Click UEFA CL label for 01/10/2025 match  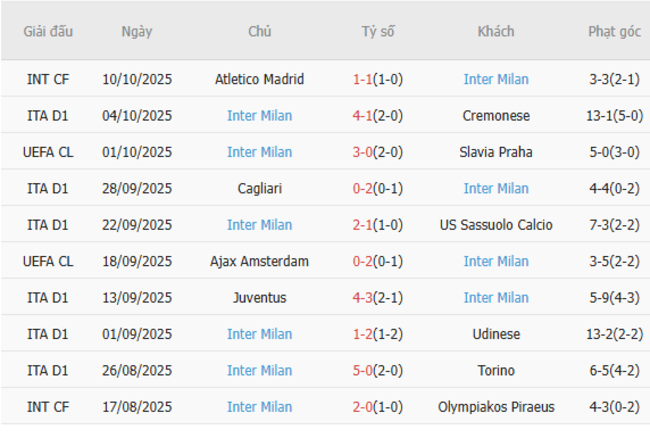[x=48, y=152]
